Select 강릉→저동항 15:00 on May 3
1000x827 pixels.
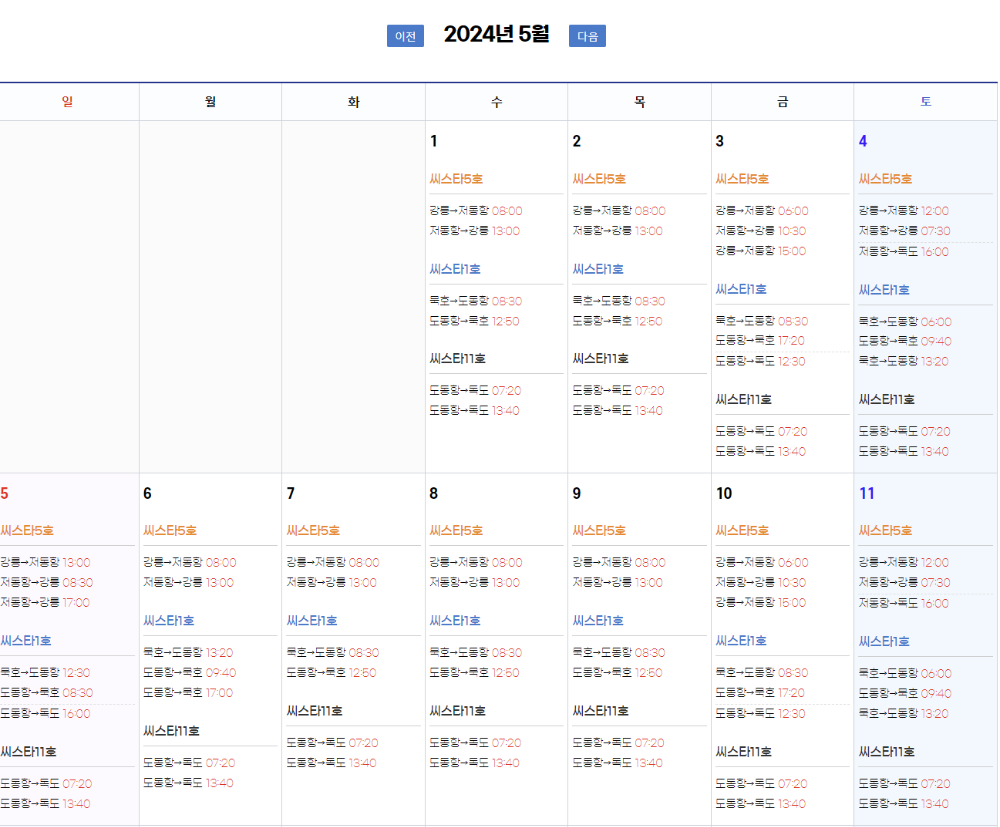(x=761, y=251)
